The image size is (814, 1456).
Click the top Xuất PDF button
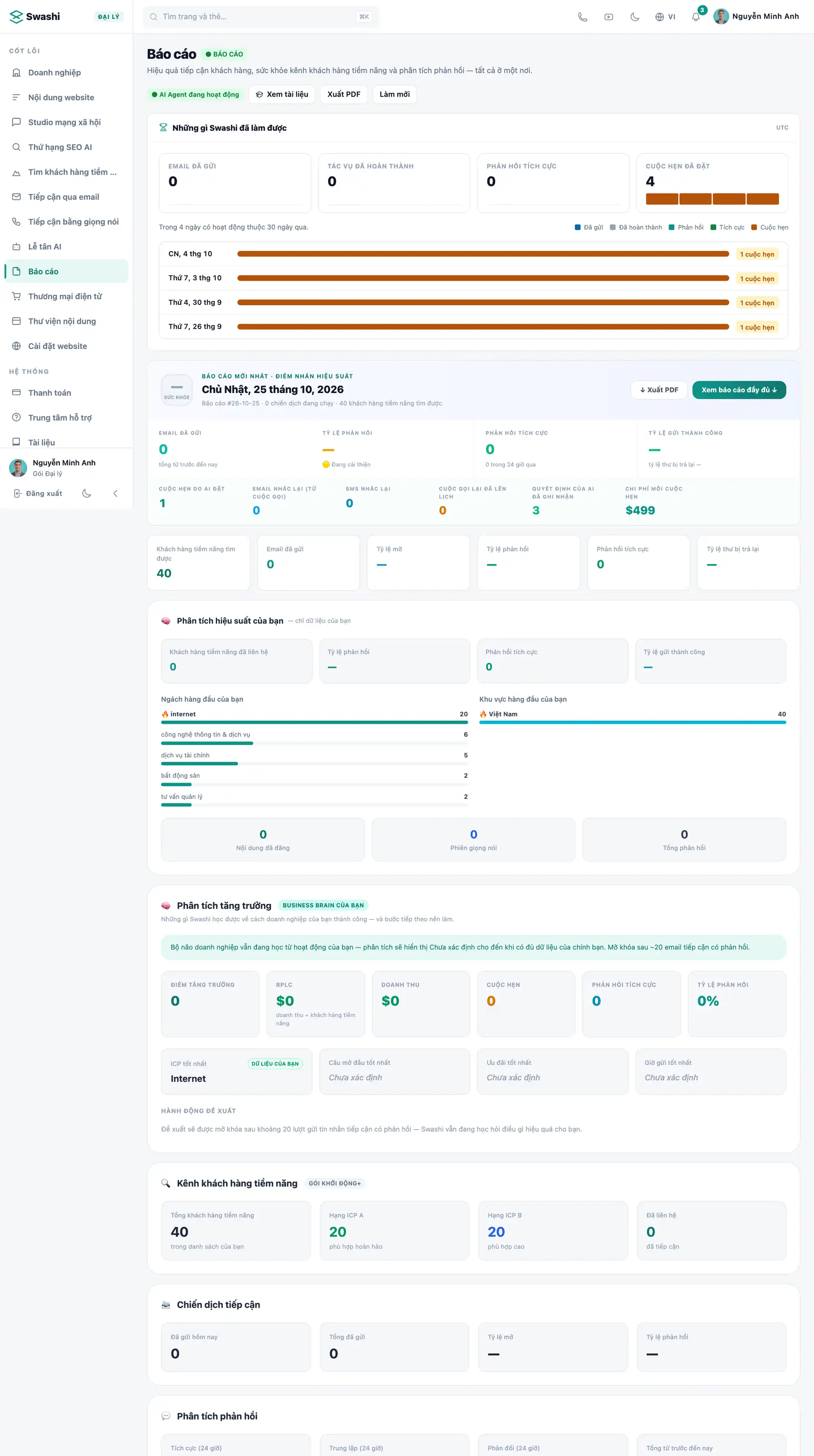(x=344, y=95)
